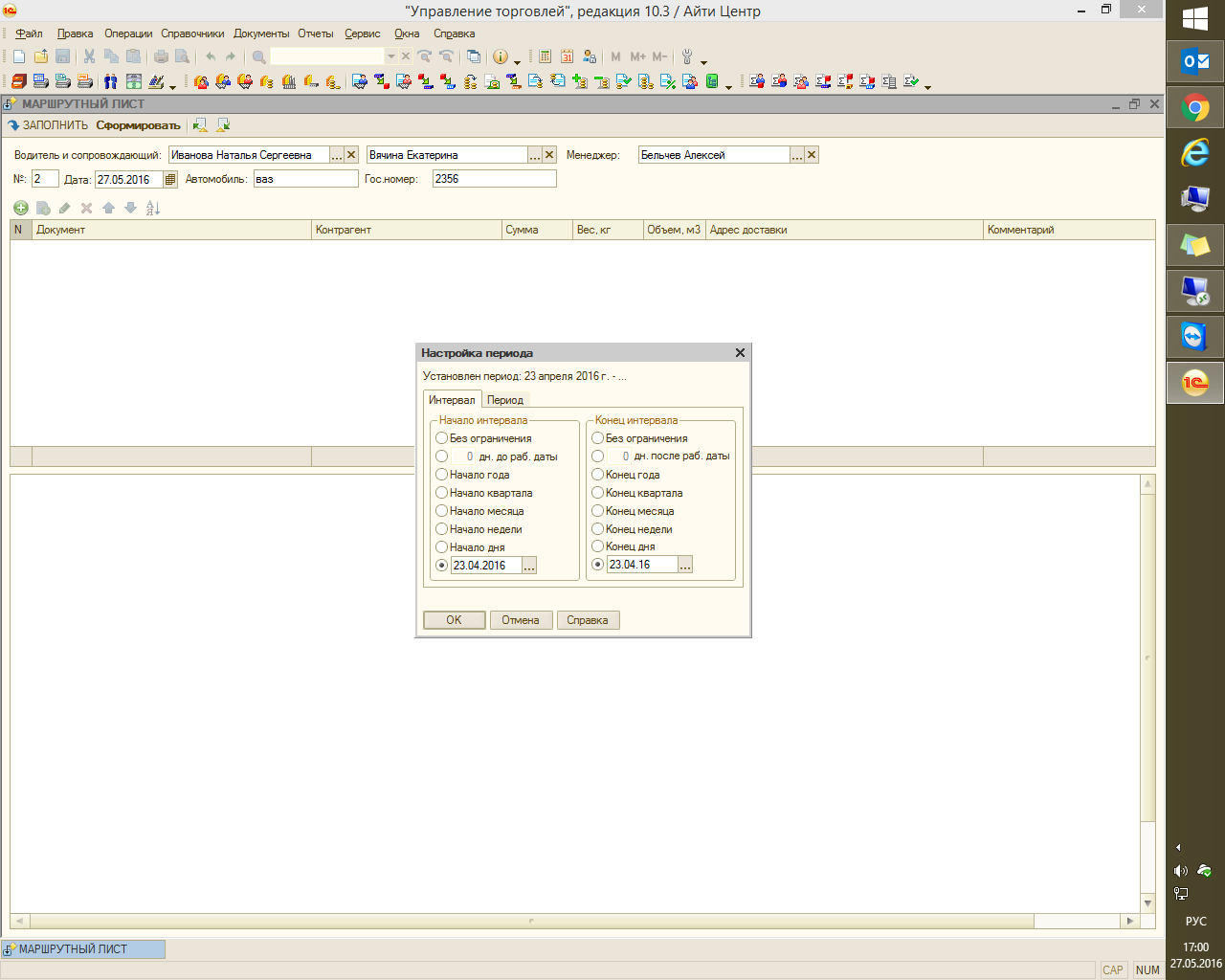Select 'Начало недели' radio option
Image resolution: width=1225 pixels, height=980 pixels.
pyautogui.click(x=441, y=529)
